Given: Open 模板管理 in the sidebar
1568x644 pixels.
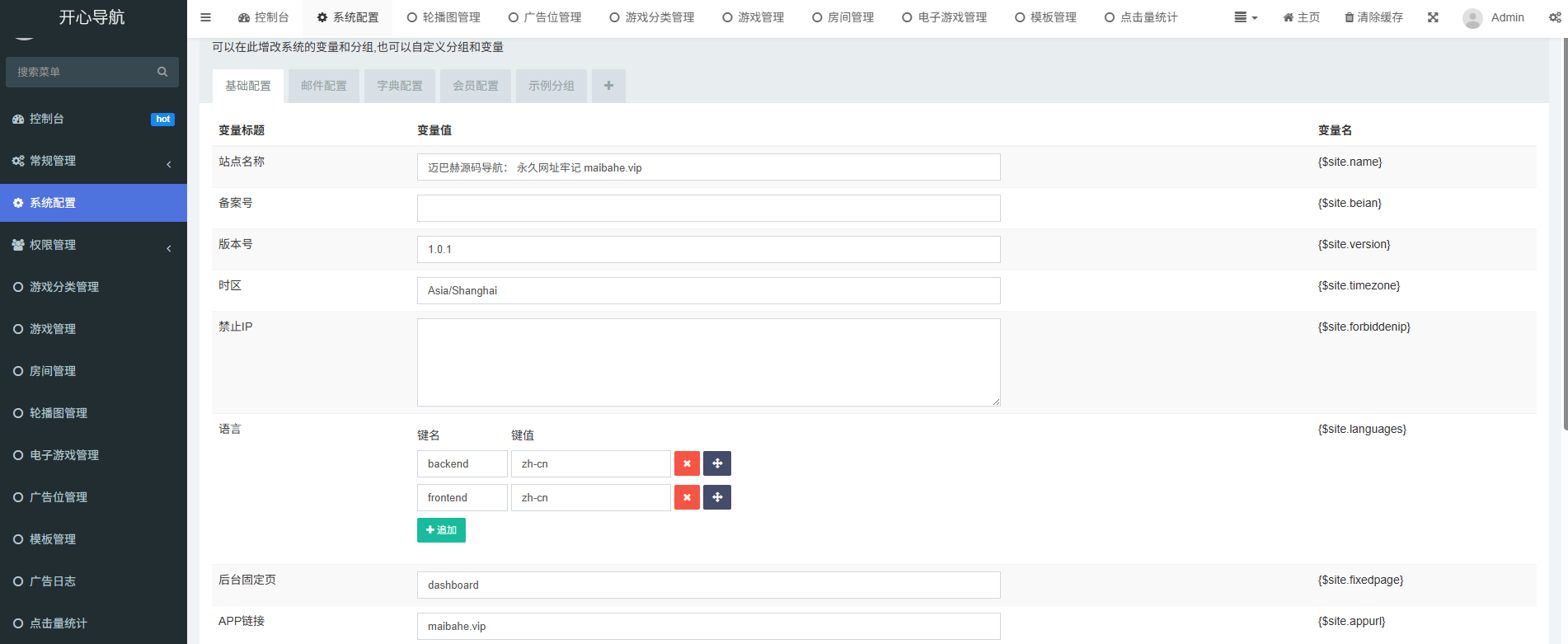Looking at the screenshot, I should click(x=93, y=539).
